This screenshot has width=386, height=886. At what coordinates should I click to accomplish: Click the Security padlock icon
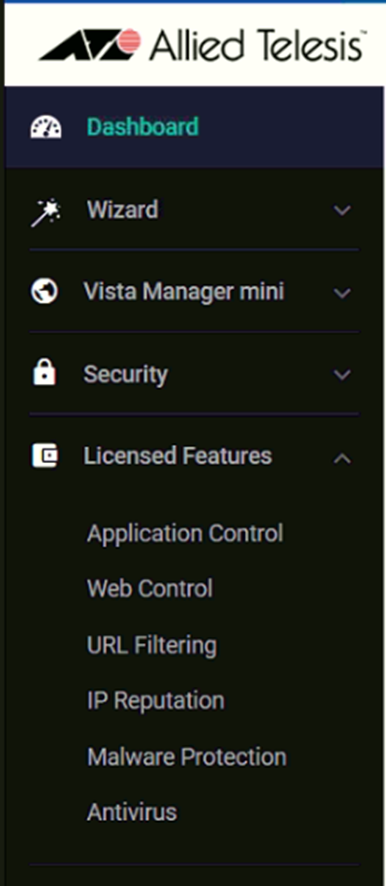click(x=44, y=373)
